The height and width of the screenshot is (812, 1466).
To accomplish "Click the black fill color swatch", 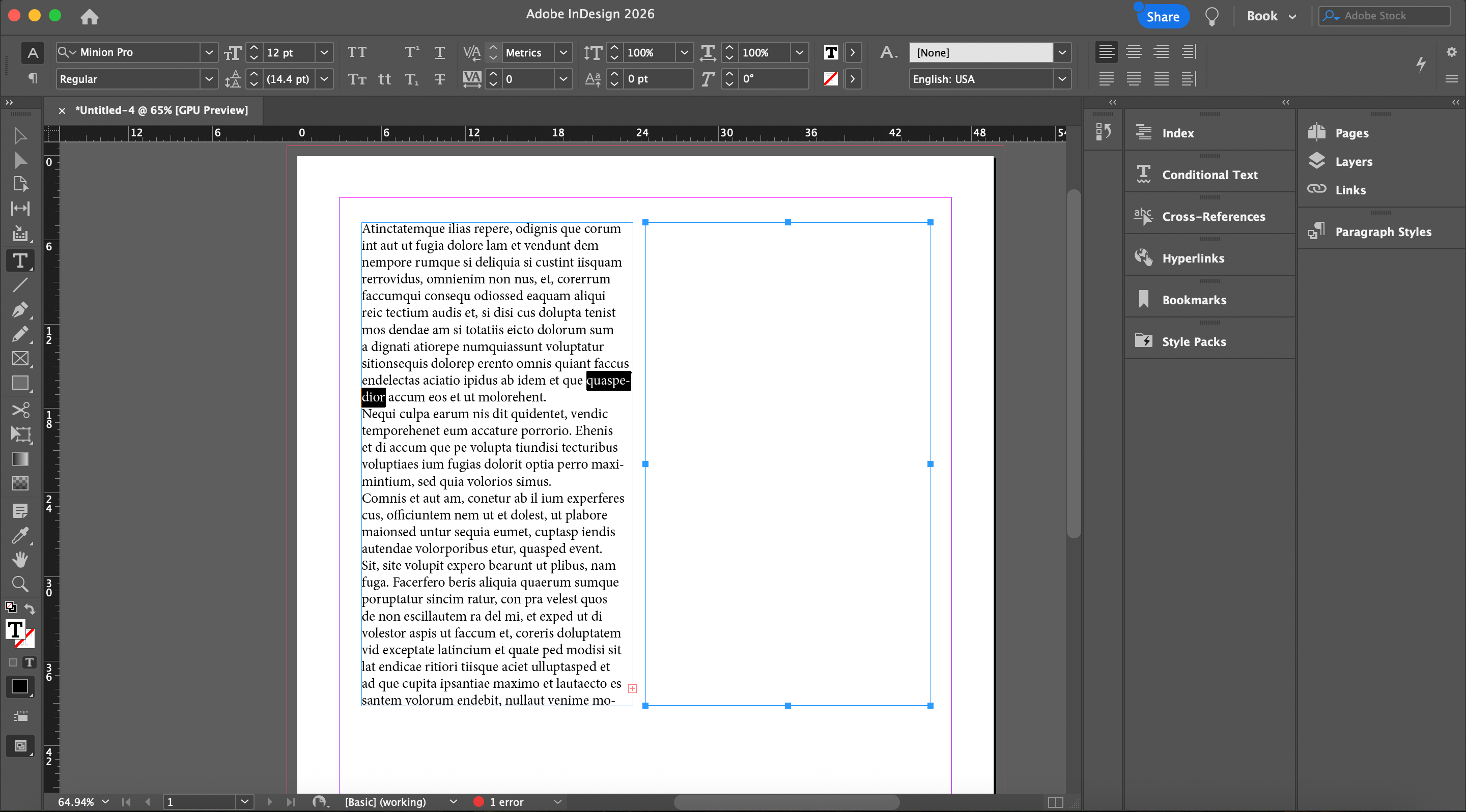I will click(x=19, y=686).
